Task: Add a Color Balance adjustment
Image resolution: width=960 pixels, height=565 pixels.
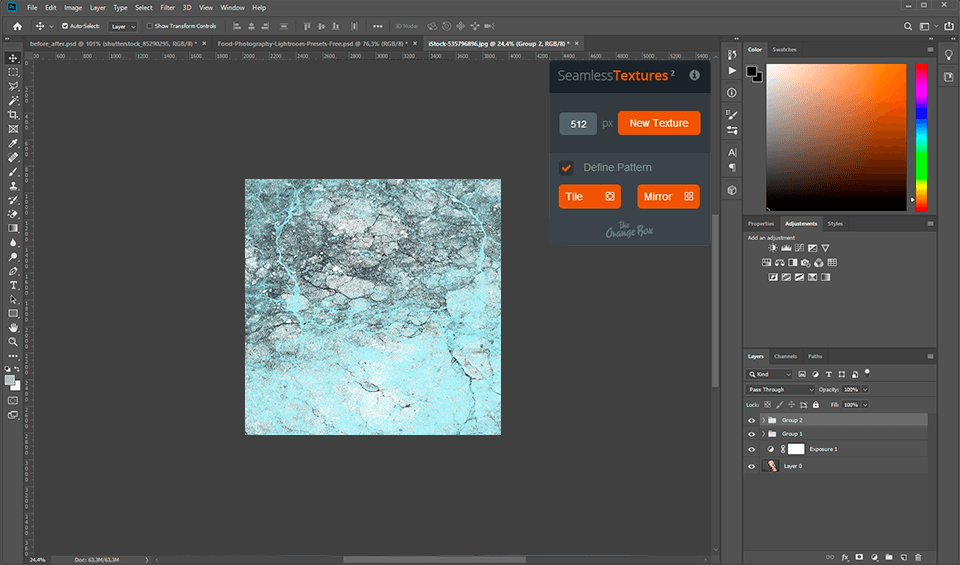Action: tap(779, 263)
